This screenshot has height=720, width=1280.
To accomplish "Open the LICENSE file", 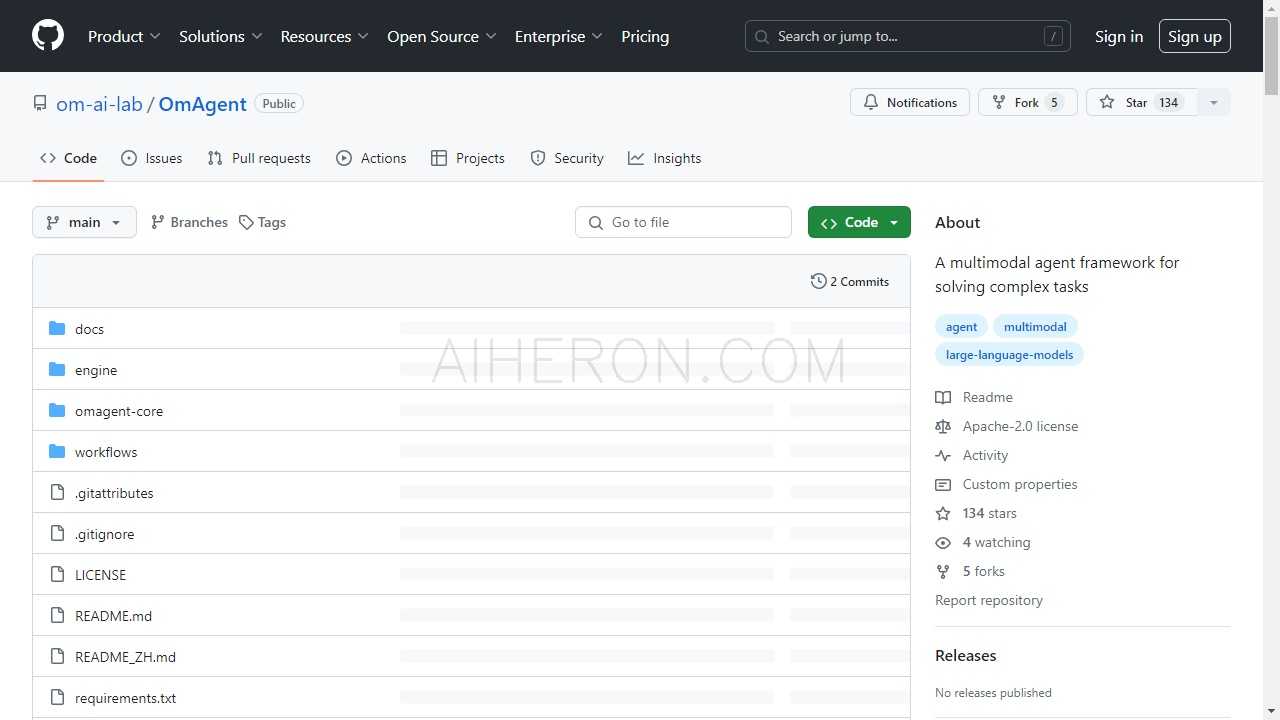I will [100, 575].
